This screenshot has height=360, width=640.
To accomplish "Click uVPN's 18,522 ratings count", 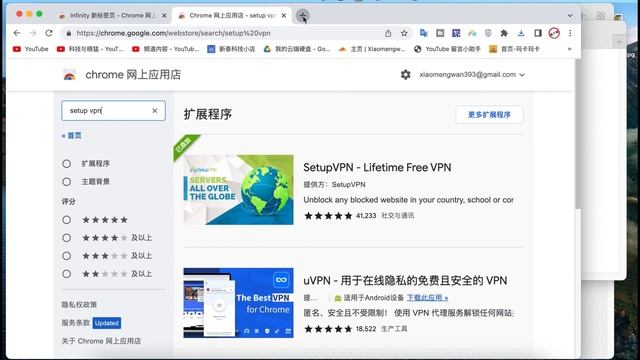I will point(366,329).
